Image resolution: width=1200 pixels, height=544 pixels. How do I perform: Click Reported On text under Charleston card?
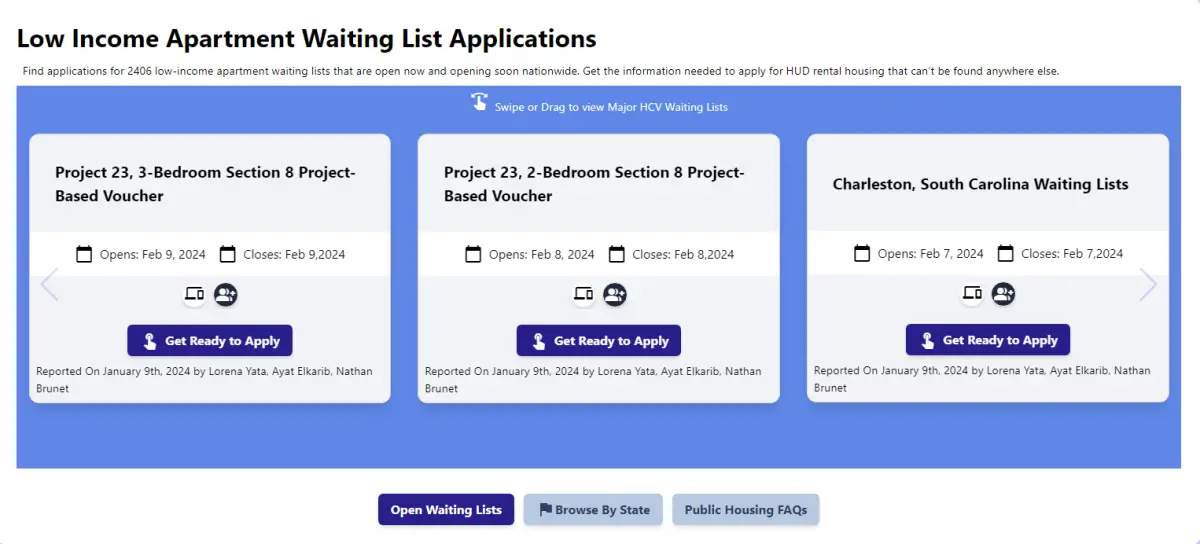[982, 378]
